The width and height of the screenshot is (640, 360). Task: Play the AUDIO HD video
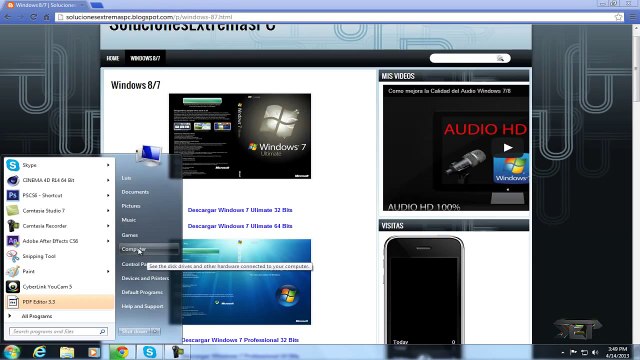tap(507, 147)
